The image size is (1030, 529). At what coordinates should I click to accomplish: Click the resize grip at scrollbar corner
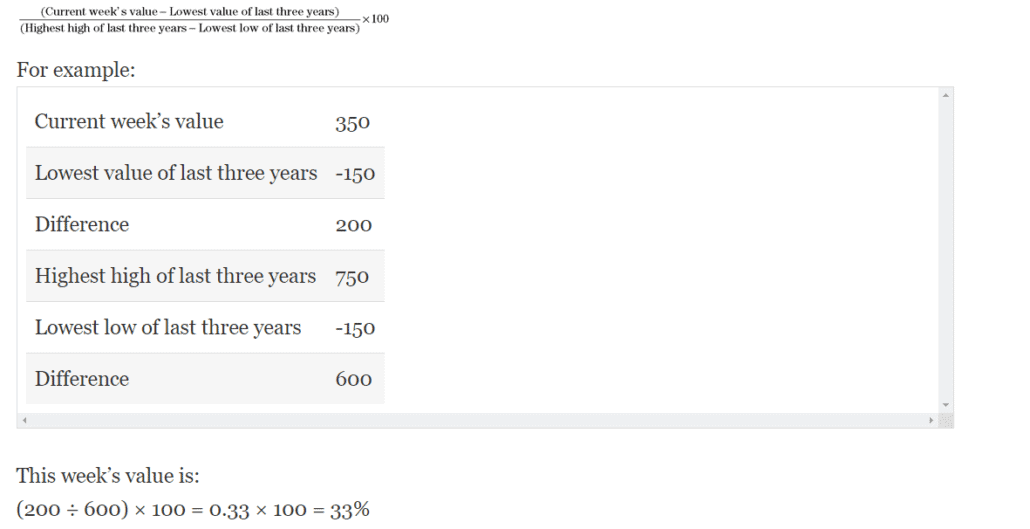point(946,420)
